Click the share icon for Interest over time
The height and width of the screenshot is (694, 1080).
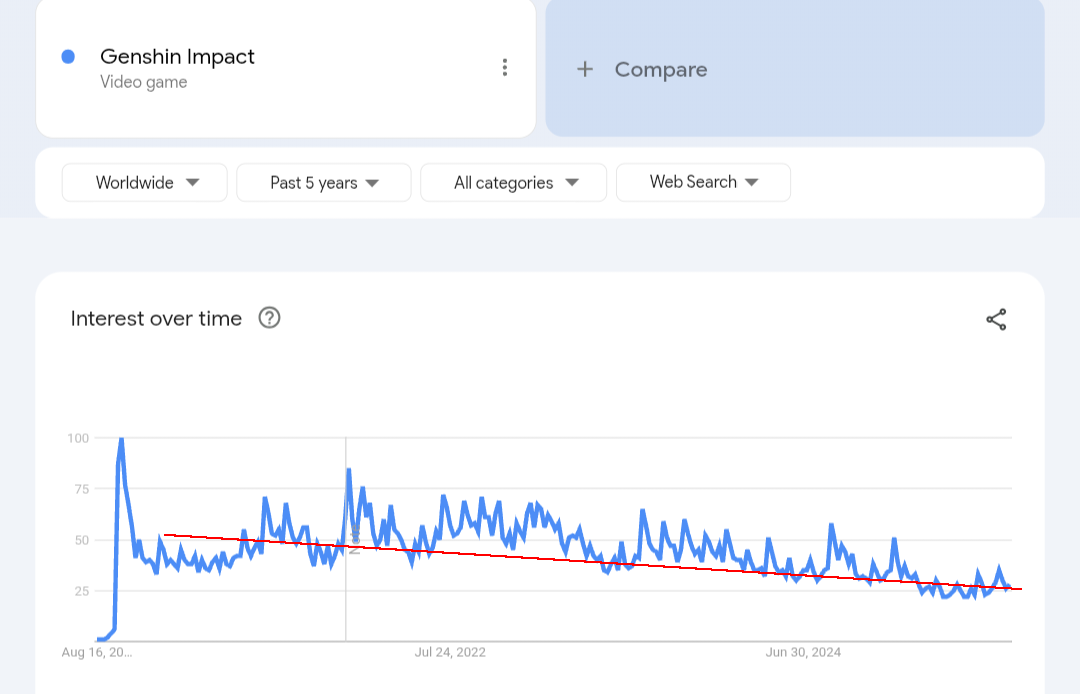coord(996,320)
